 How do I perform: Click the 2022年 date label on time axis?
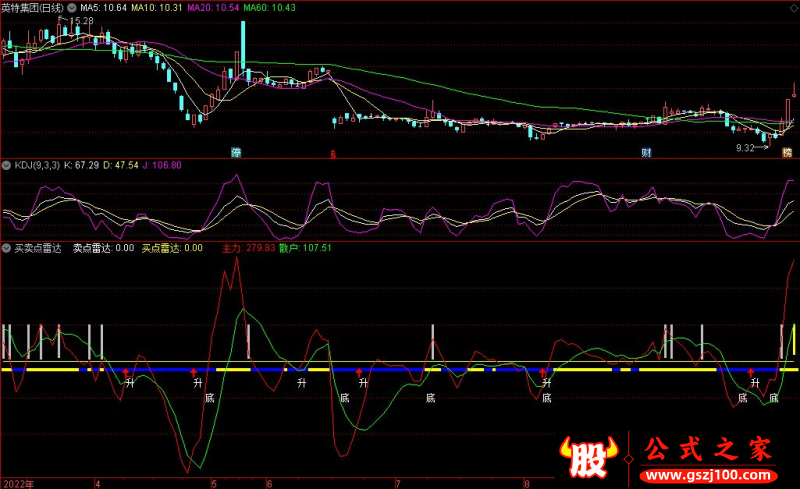point(16,482)
